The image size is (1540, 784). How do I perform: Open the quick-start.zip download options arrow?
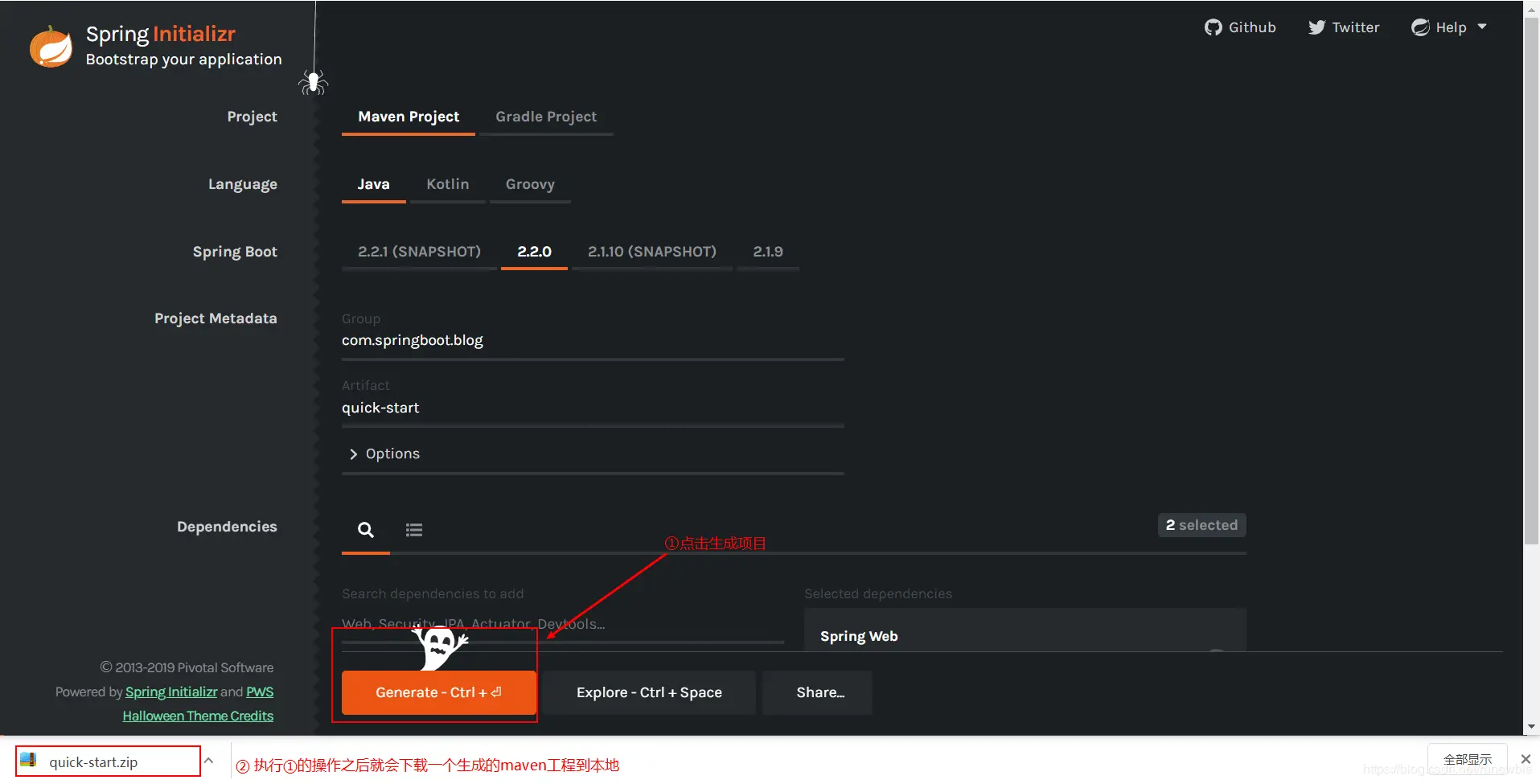[x=208, y=760]
